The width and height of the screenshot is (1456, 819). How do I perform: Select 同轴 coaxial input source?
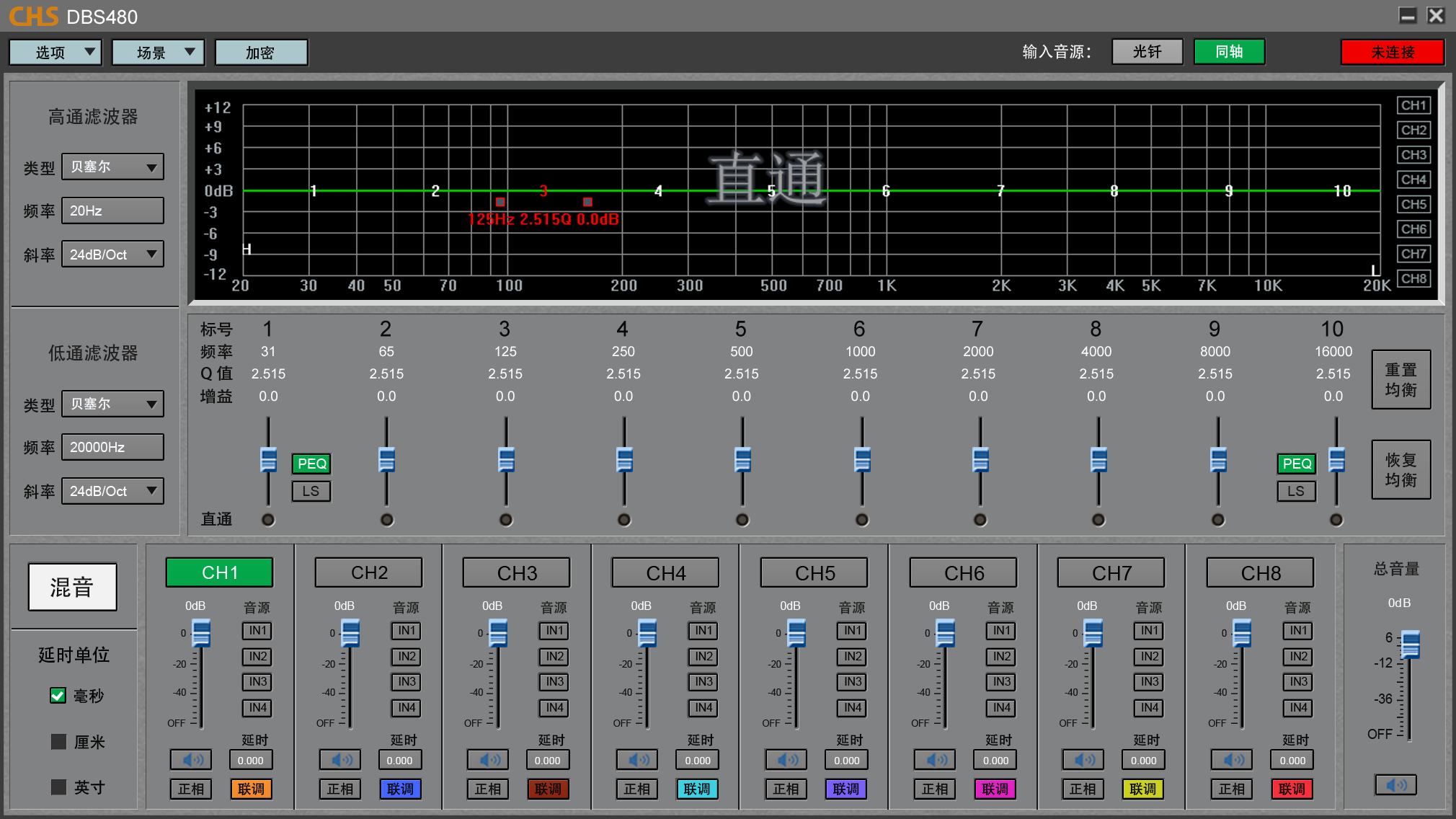pyautogui.click(x=1229, y=52)
